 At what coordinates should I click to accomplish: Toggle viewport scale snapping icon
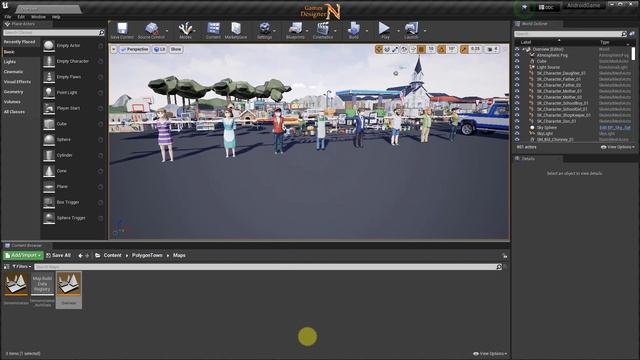464,49
